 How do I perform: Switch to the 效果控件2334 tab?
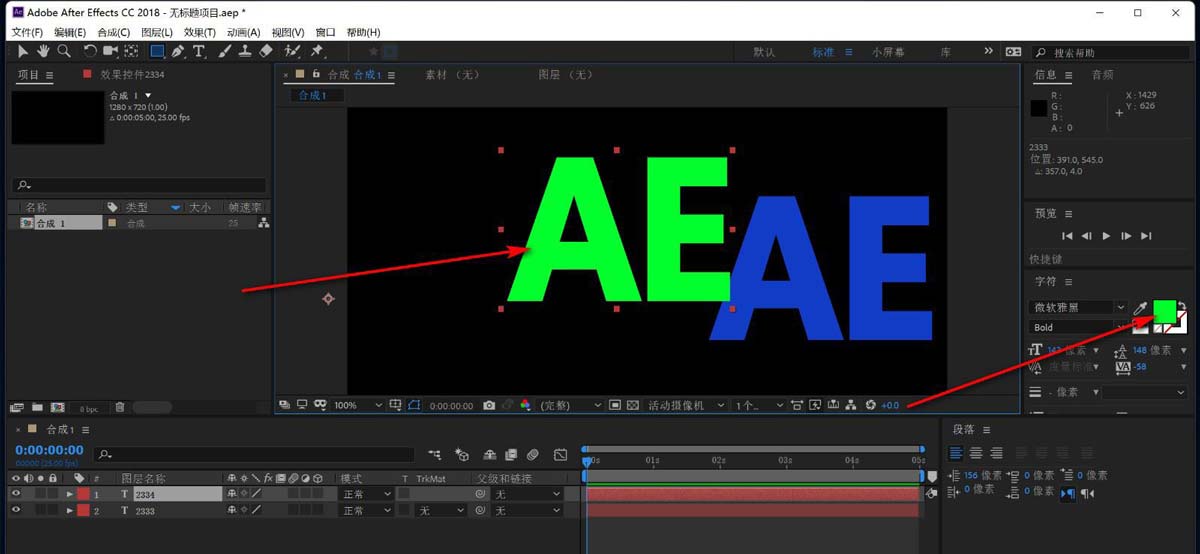click(x=131, y=75)
